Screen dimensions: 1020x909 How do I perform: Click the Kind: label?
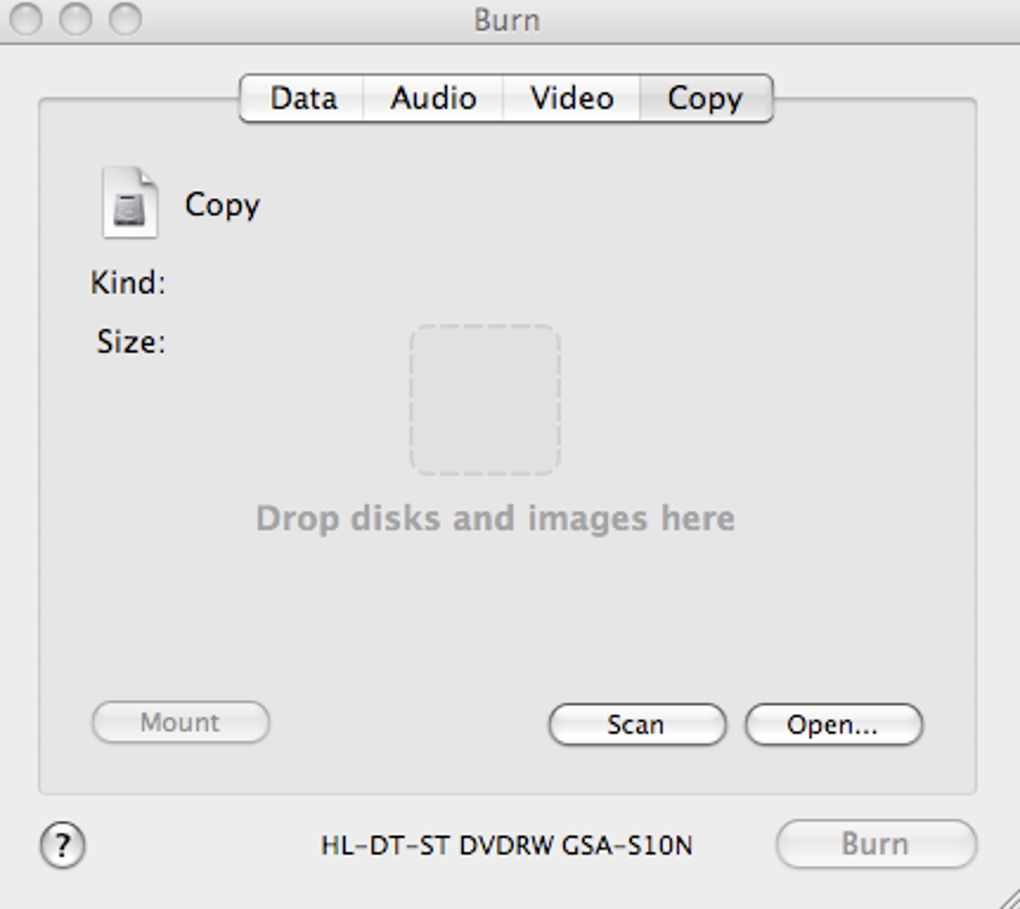(128, 283)
